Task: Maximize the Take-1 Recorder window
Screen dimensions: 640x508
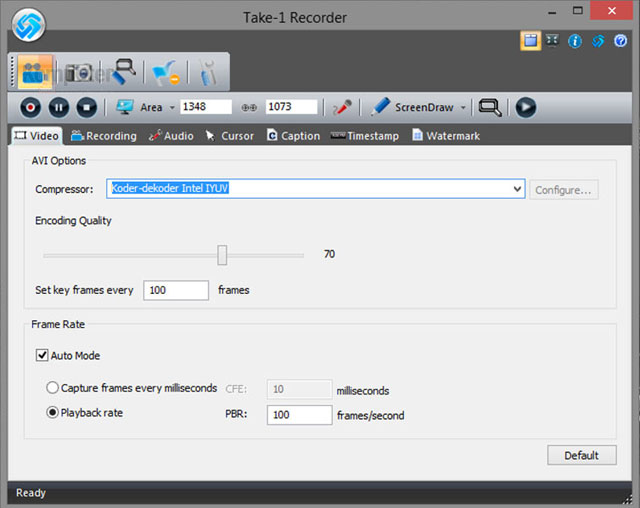Action: [x=578, y=11]
